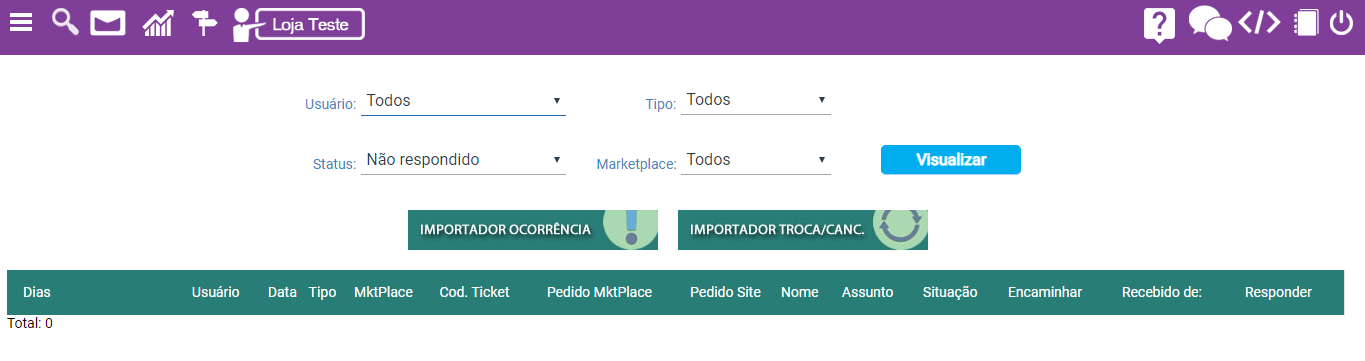This screenshot has height=361, width=1365.
Task: Open the notebook icon
Action: click(1306, 23)
